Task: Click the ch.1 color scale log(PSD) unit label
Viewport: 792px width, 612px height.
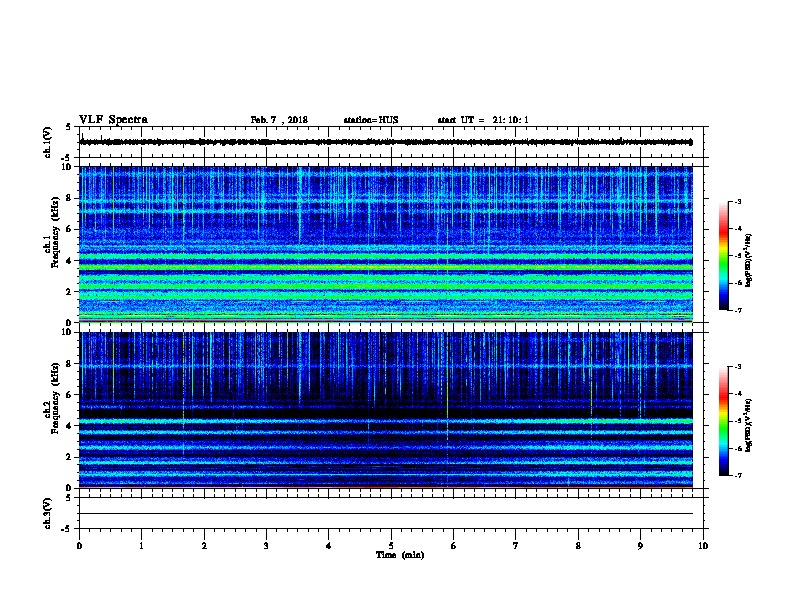Action: (x=749, y=260)
